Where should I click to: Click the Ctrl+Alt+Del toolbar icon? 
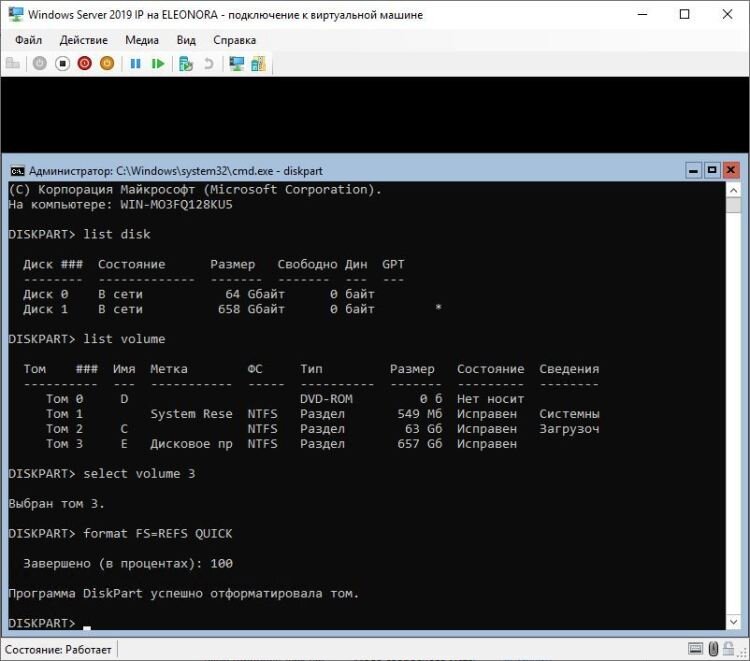[13, 63]
